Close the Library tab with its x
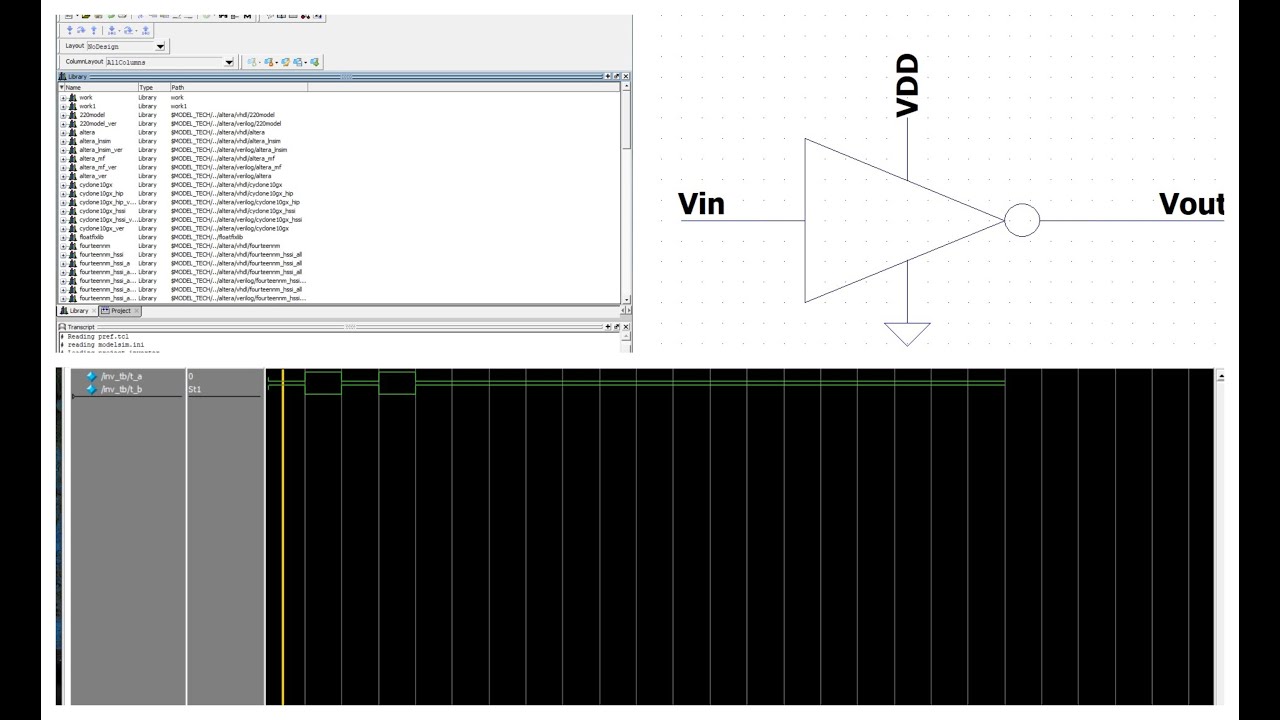This screenshot has width=1280, height=720. tap(94, 310)
